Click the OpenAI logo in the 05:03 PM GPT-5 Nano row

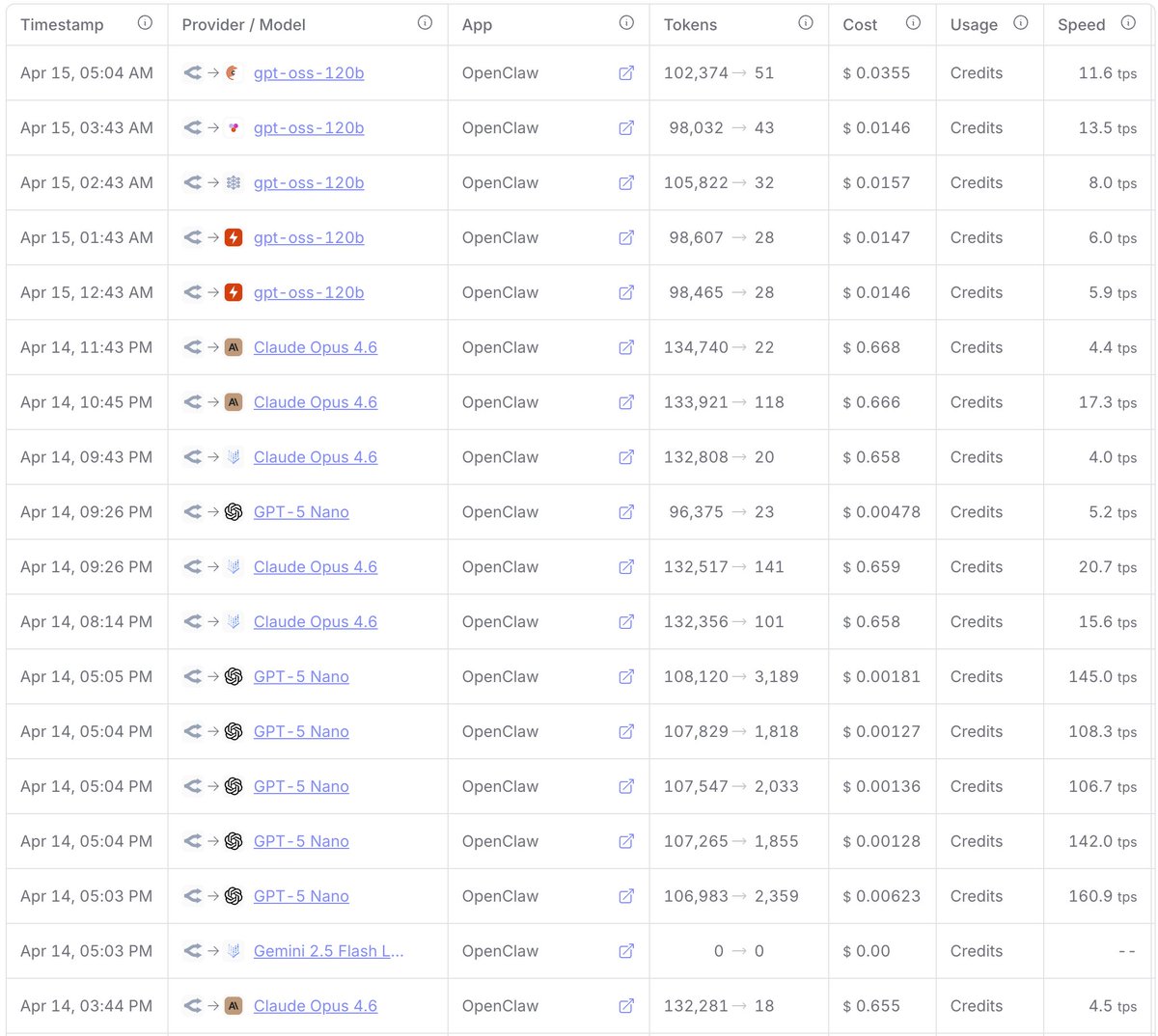[x=234, y=896]
